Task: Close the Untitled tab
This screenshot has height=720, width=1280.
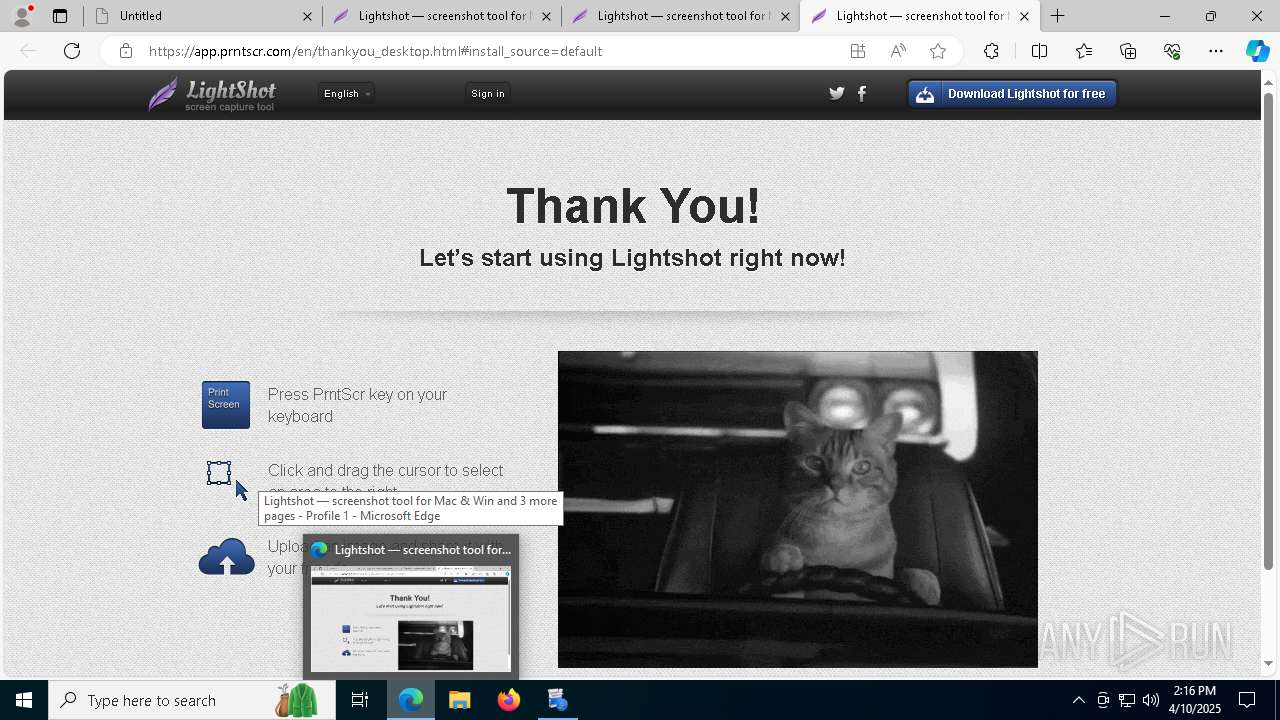Action: coord(307,16)
